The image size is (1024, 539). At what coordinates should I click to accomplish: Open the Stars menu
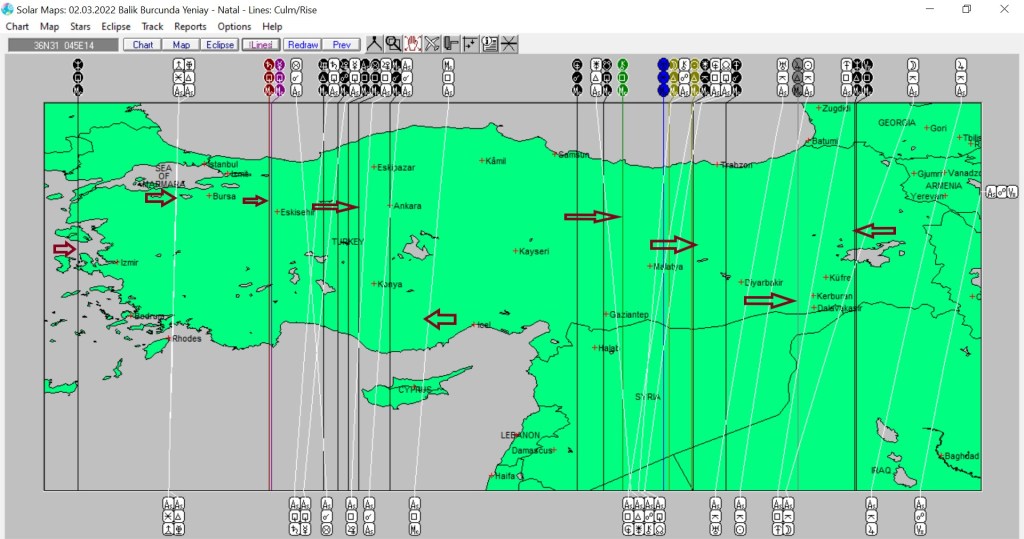click(80, 27)
